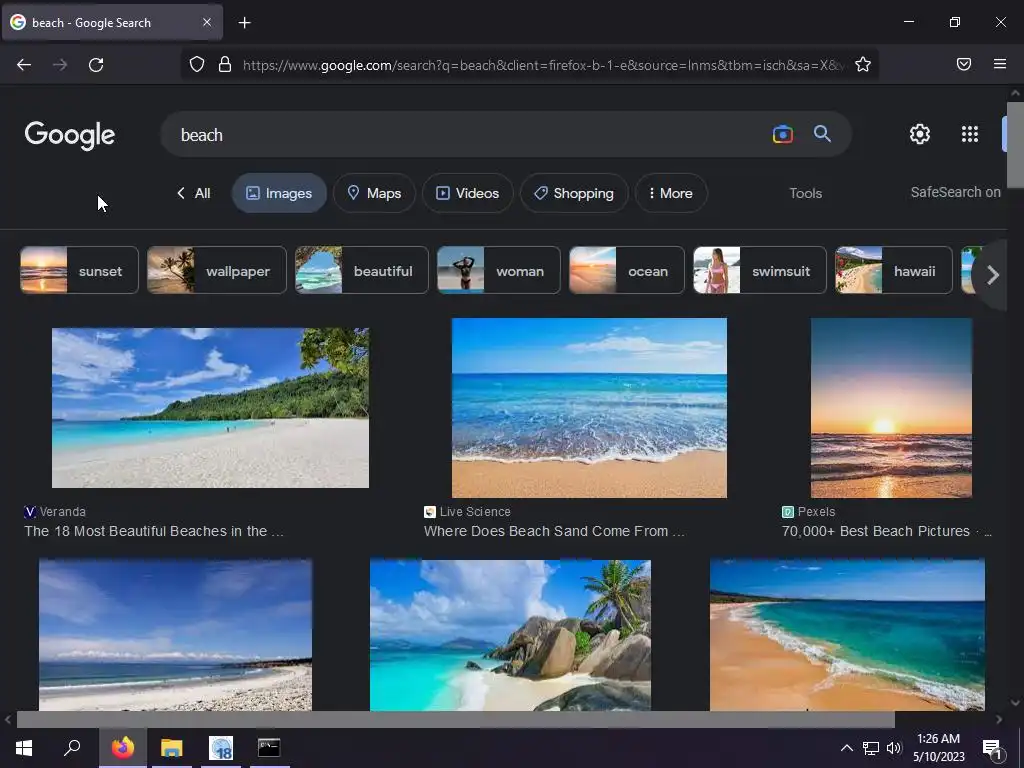1024x768 pixels.
Task: Open 'The 18 Most Beautiful Beaches' link
Action: pos(154,531)
